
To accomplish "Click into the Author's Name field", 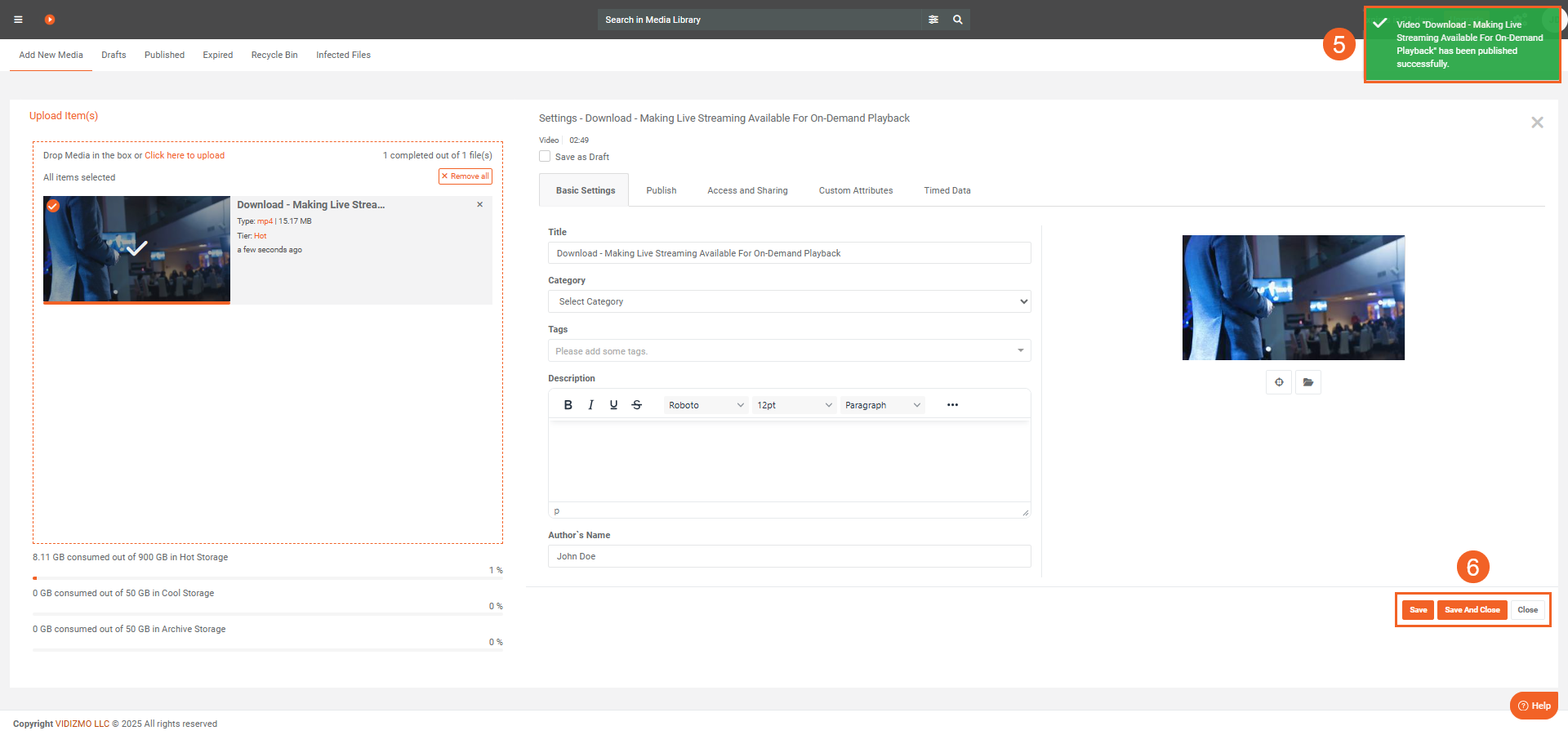I will pyautogui.click(x=789, y=556).
